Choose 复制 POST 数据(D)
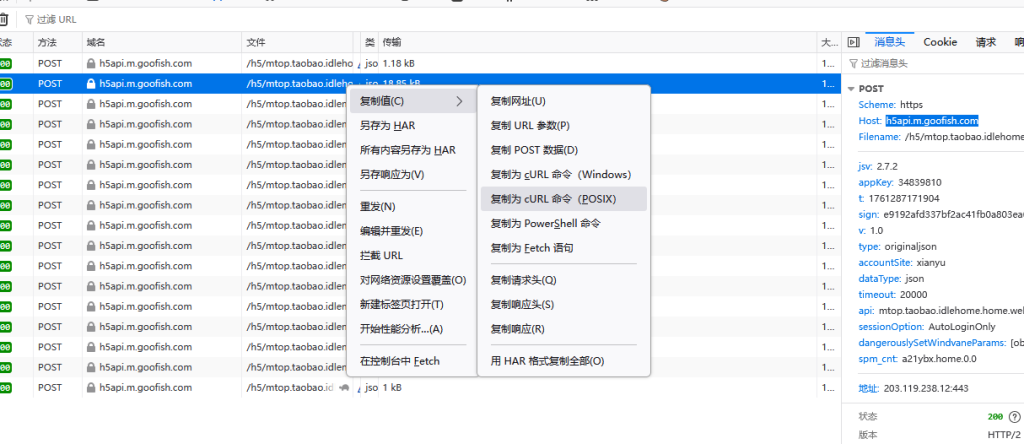The image size is (1024, 444). click(x=564, y=150)
